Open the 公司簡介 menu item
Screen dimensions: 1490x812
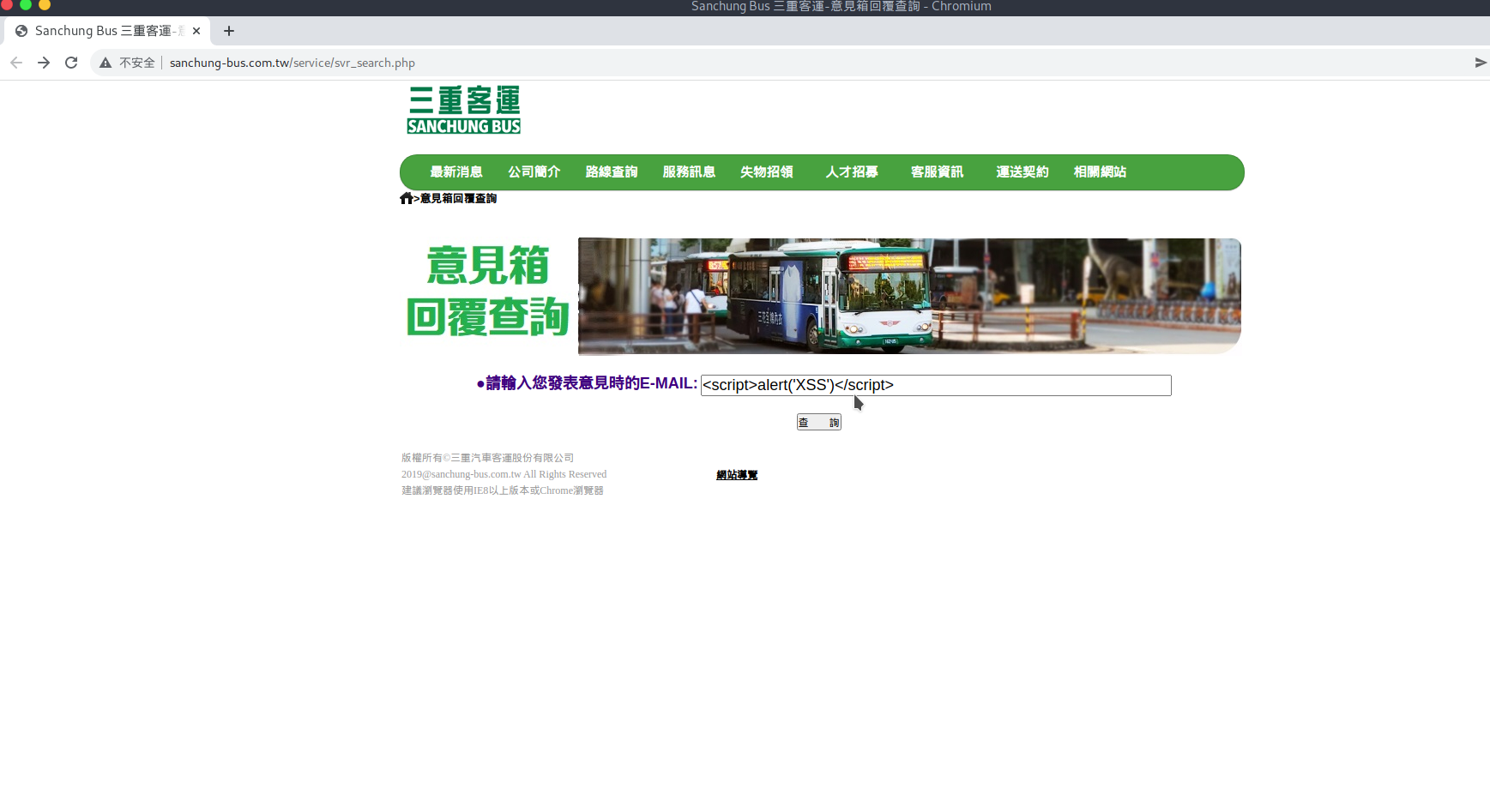point(534,171)
